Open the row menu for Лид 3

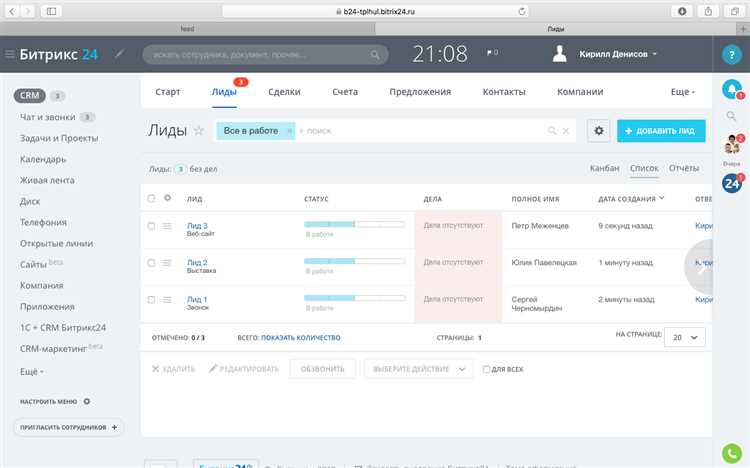(x=167, y=226)
